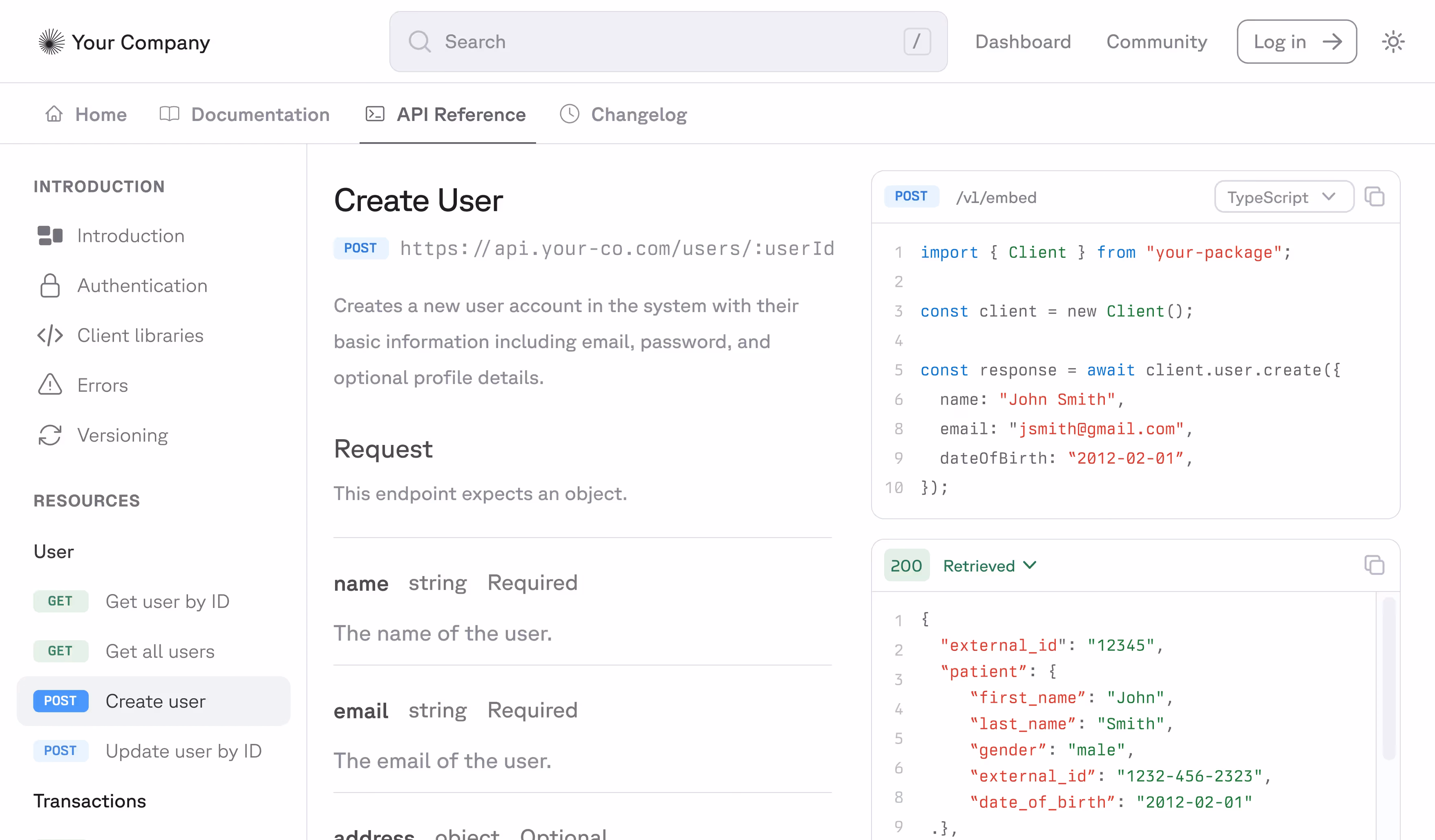Screen dimensions: 1435x840
Task: Focus the Search input field
Action: click(666, 42)
